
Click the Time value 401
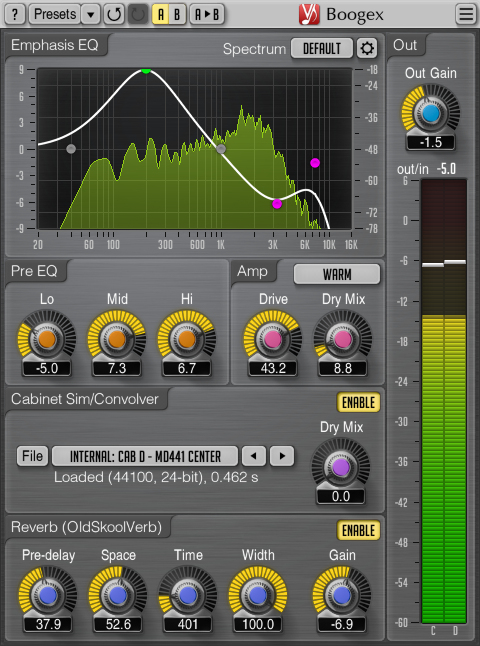point(188,624)
